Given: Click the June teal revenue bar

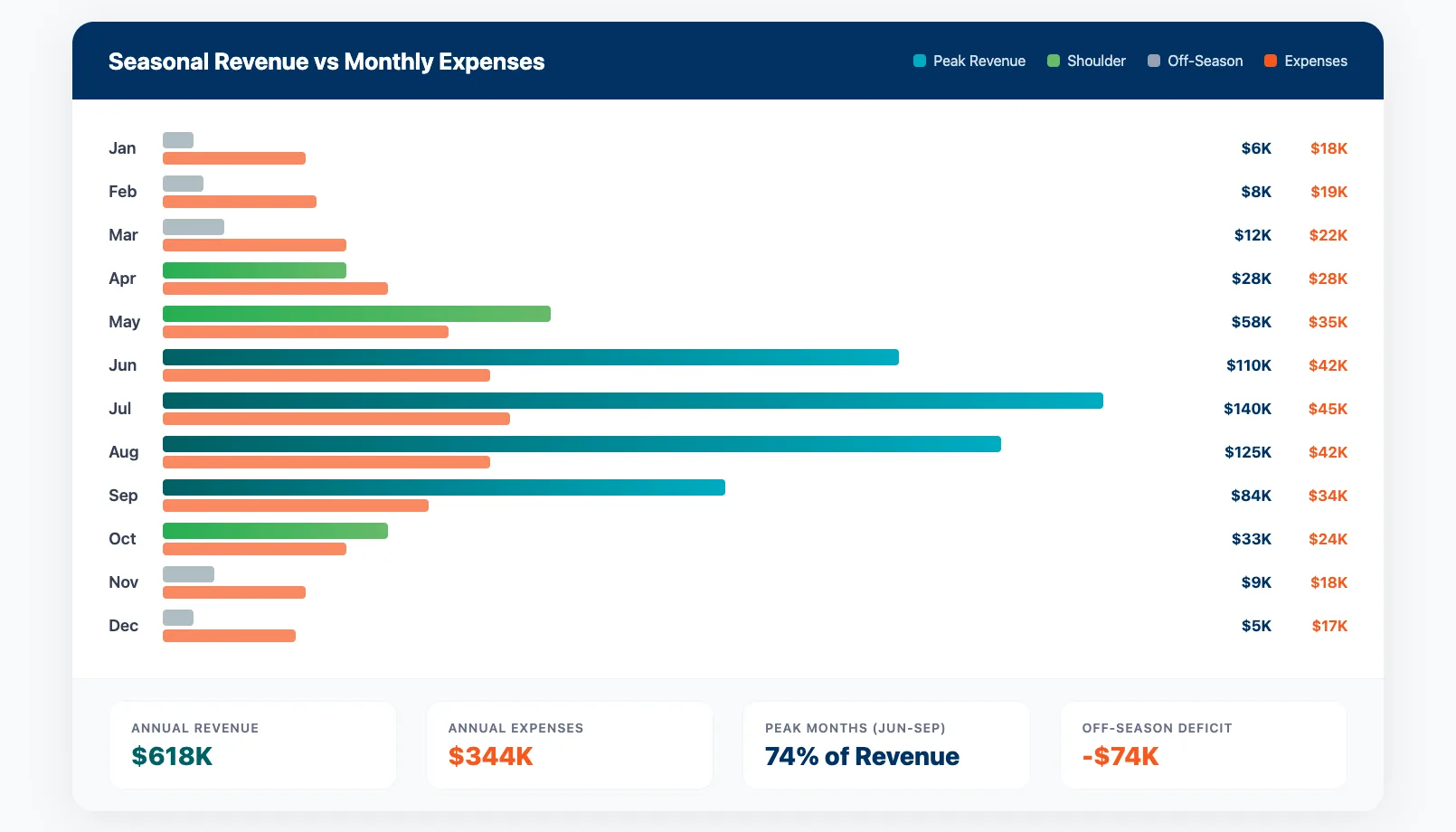Looking at the screenshot, I should [x=531, y=357].
